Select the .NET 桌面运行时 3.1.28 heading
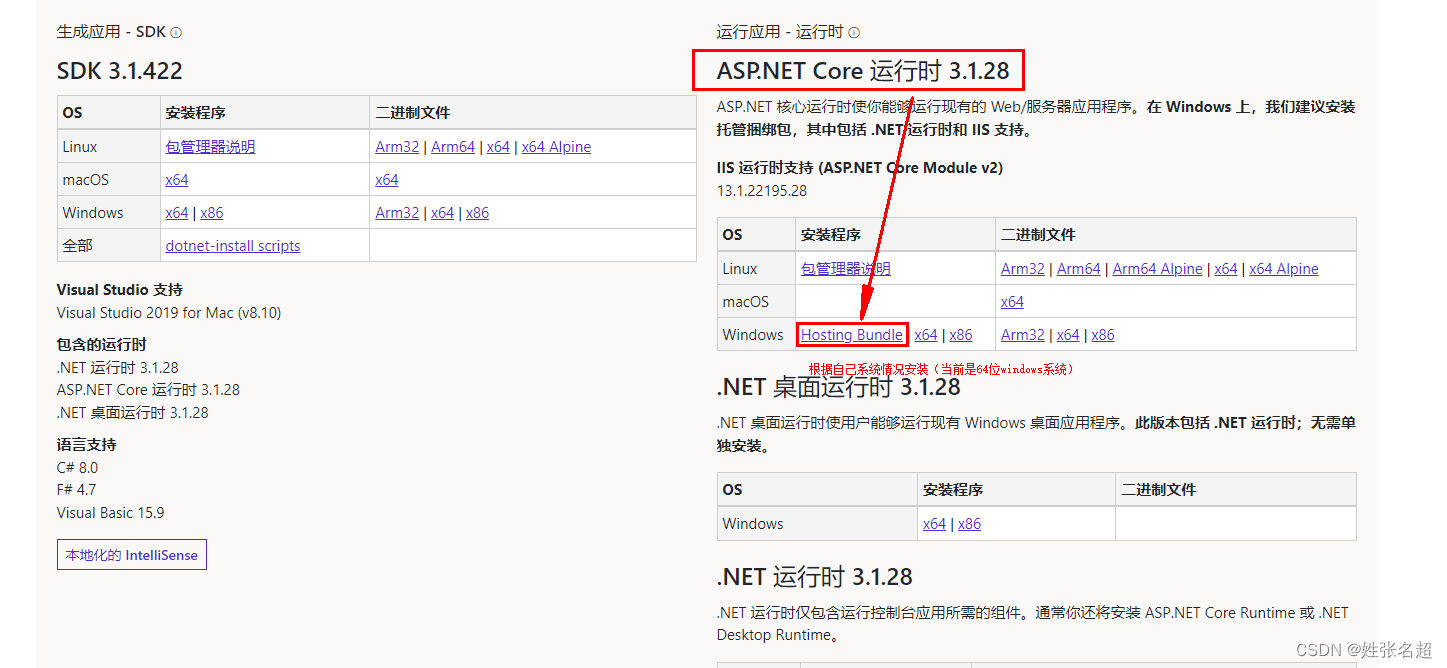The height and width of the screenshot is (668, 1447). click(838, 387)
